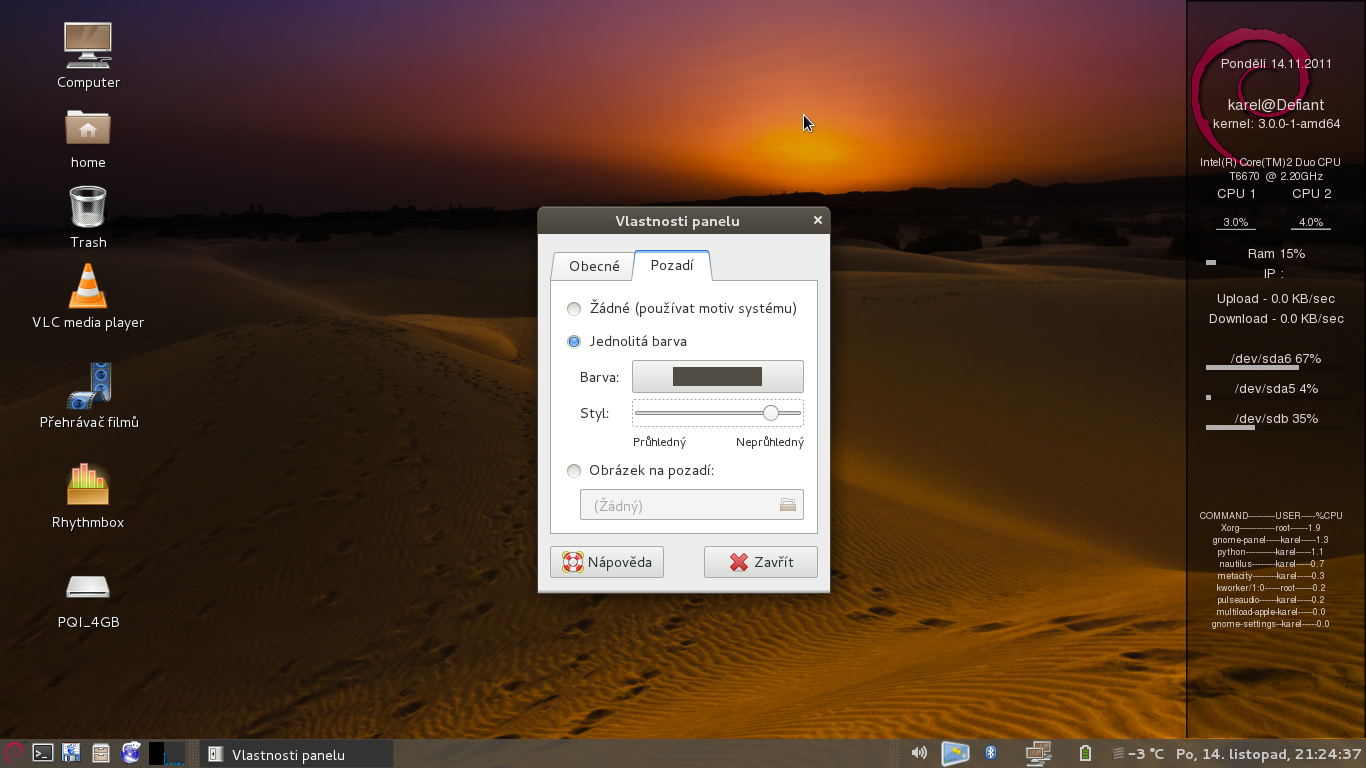This screenshot has height=768, width=1366.
Task: Click the Styl transparency slider track
Action: tap(700, 413)
